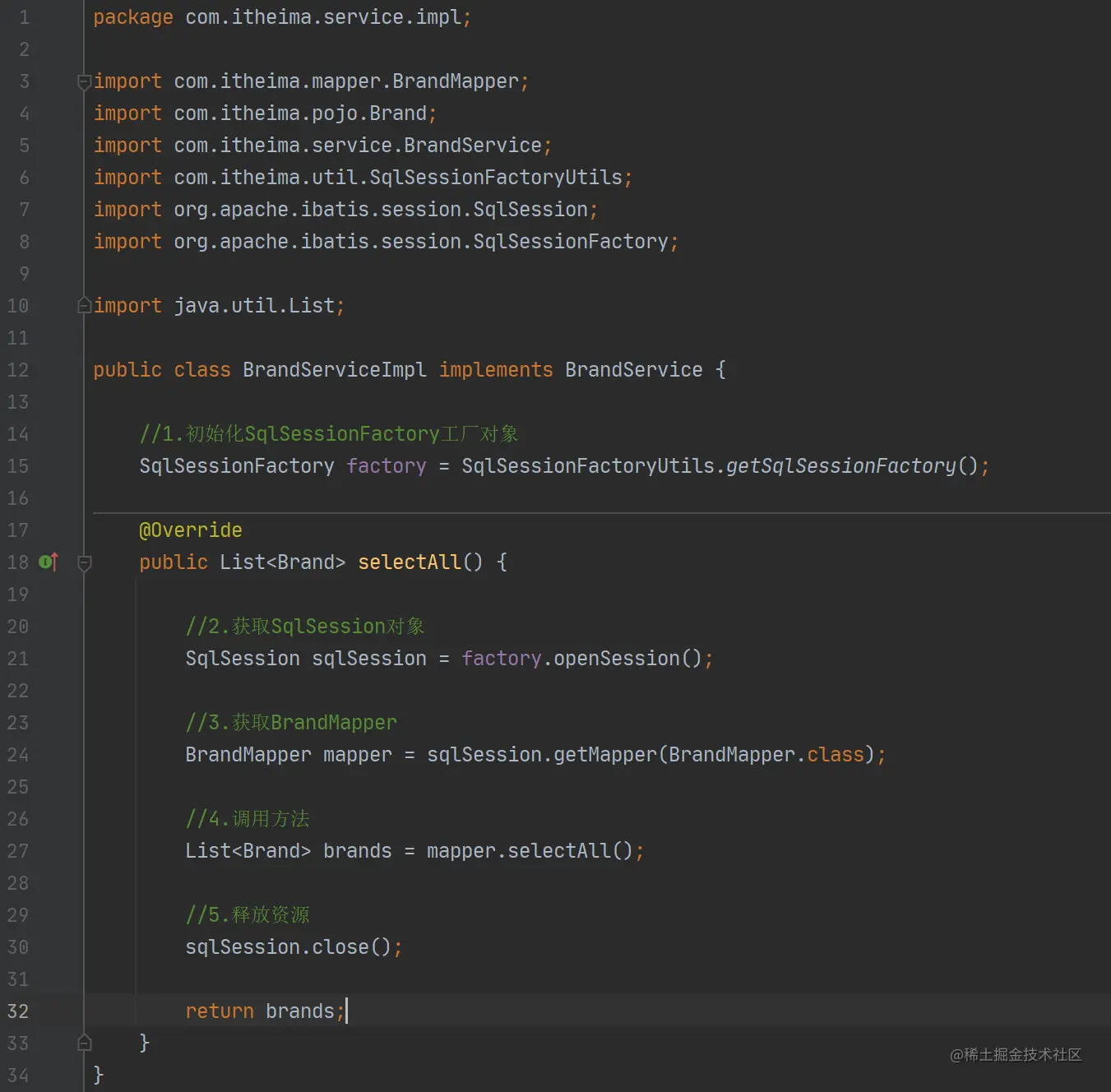The width and height of the screenshot is (1111, 1092).
Task: Click the '//5.释放资源' comment
Action: [x=248, y=915]
